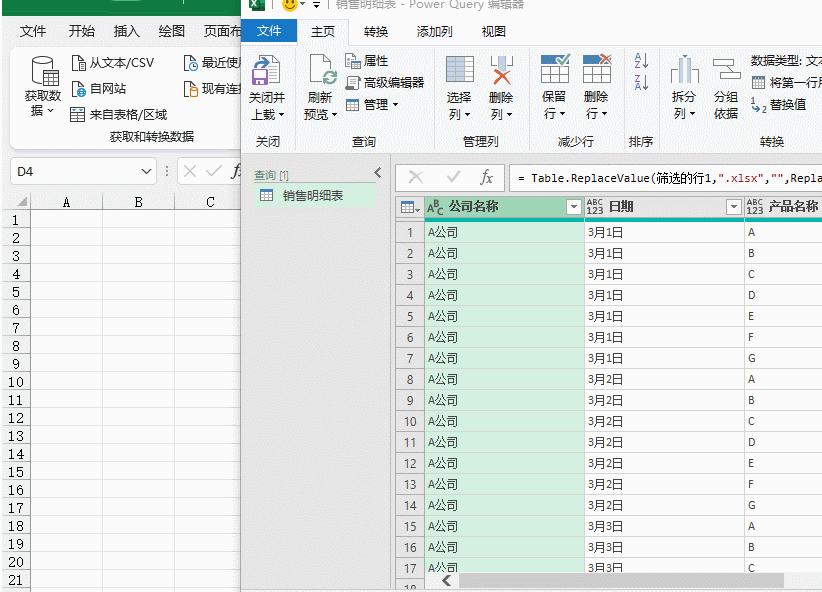Select column A header in Excel
The height and width of the screenshot is (592, 822).
[67, 202]
